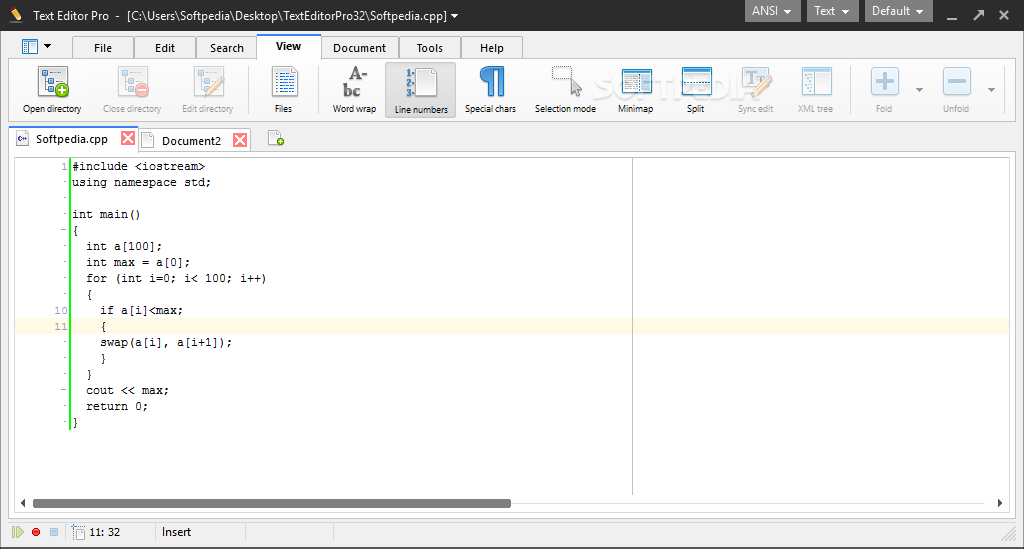The width and height of the screenshot is (1024, 549).
Task: Open the Help ribbon tab
Action: click(x=492, y=48)
